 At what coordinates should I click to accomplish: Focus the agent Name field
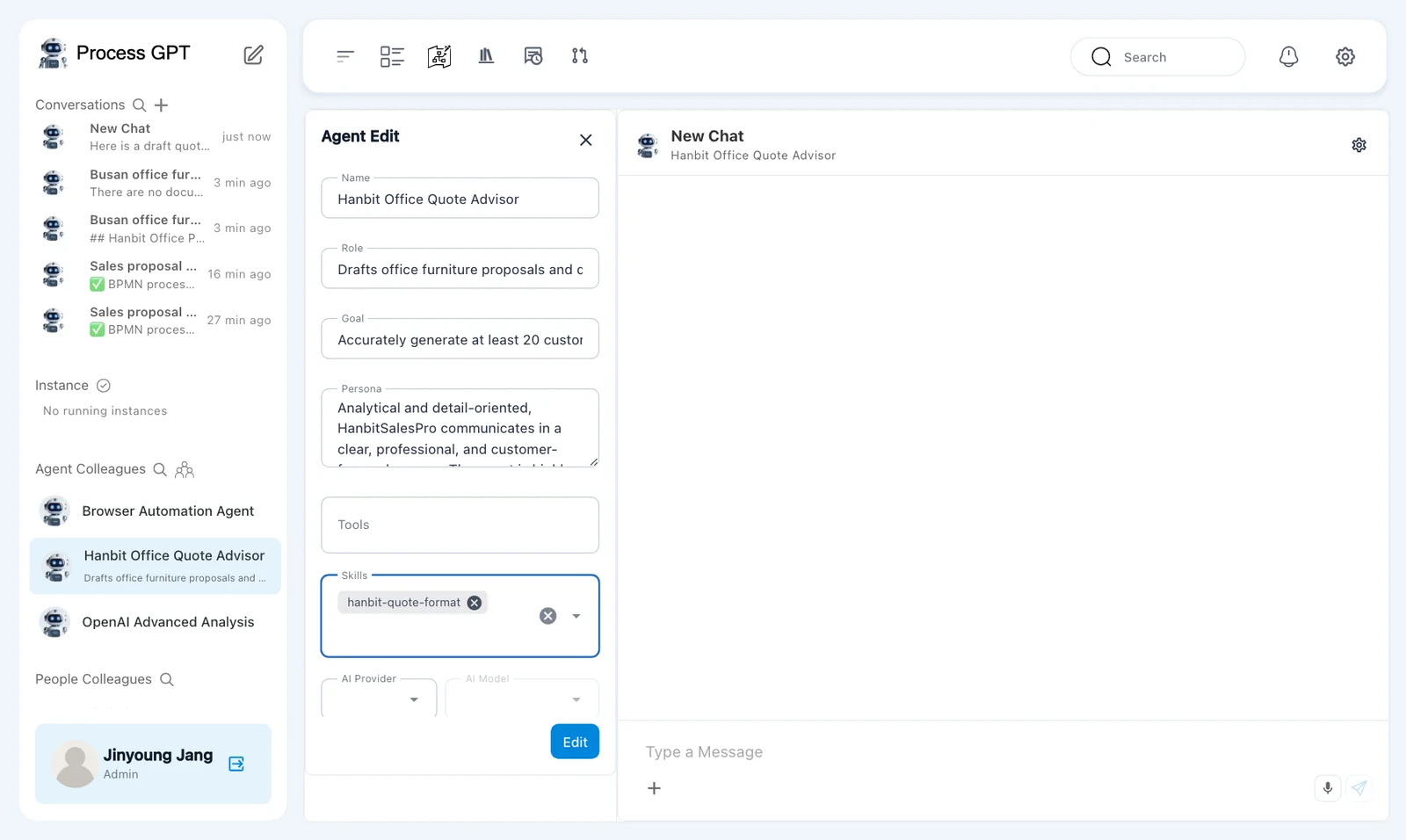[460, 199]
